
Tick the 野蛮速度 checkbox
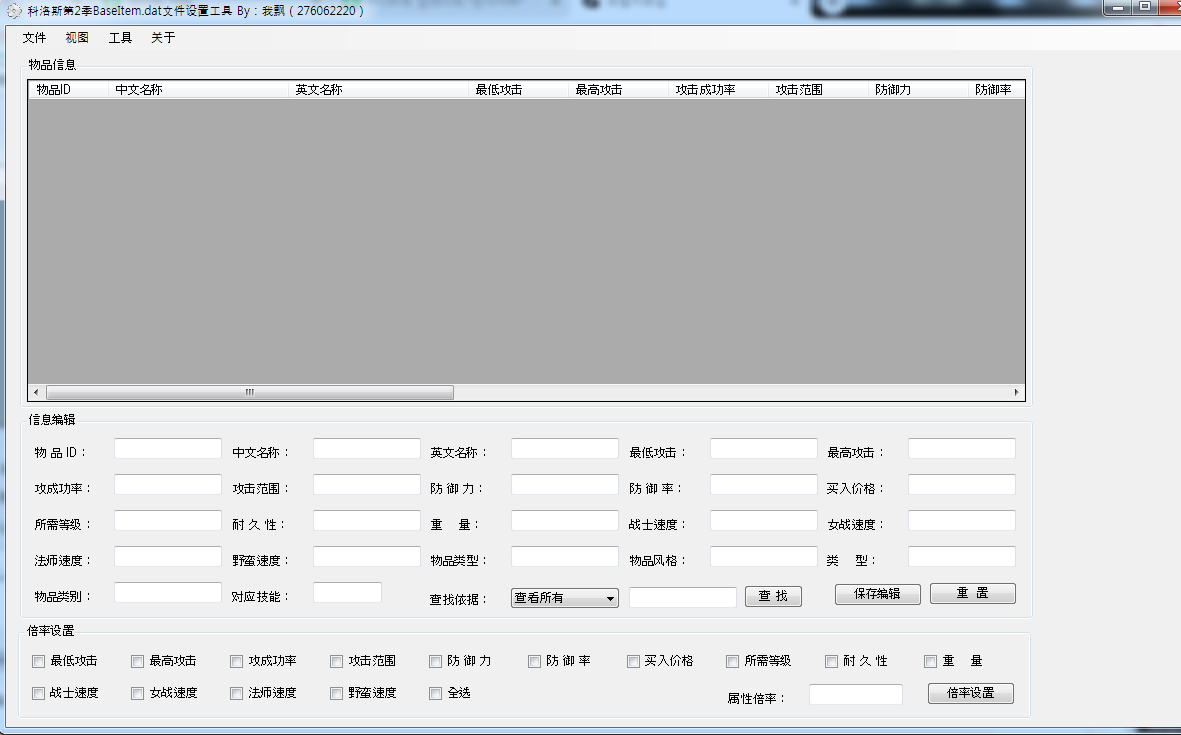337,693
